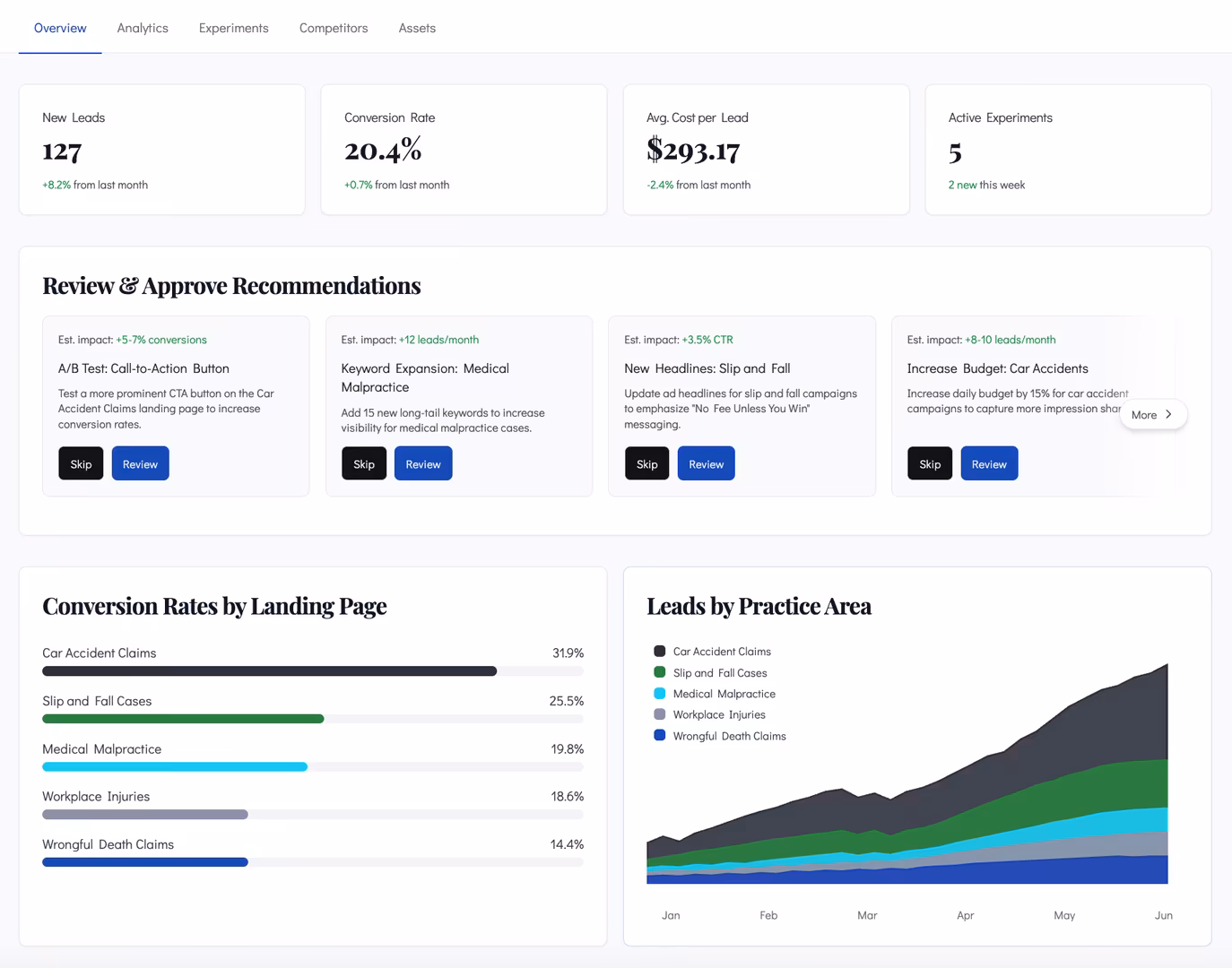Skip the A/B Test Call-to-Action recommendation
Viewport: 1232px width, 968px height.
pos(81,463)
